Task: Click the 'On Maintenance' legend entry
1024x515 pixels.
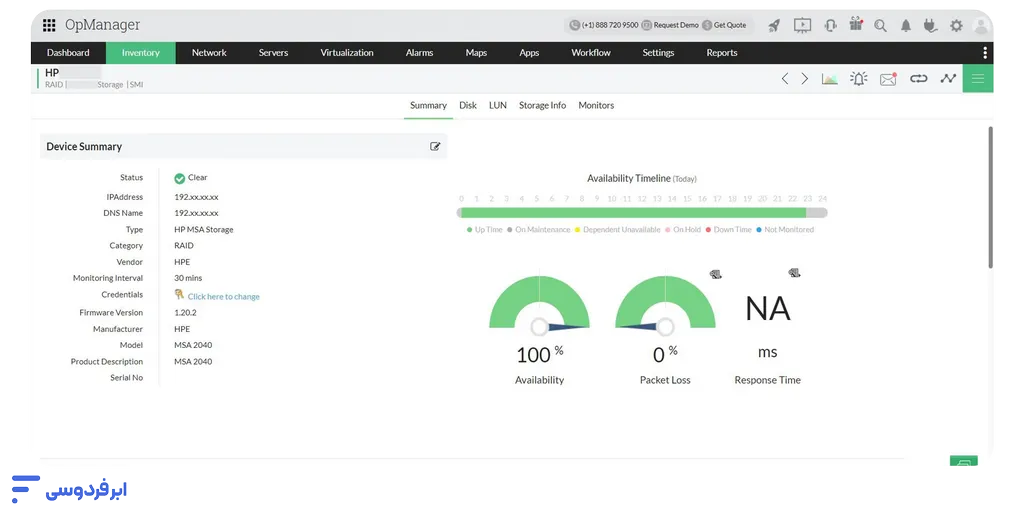Action: 539,230
